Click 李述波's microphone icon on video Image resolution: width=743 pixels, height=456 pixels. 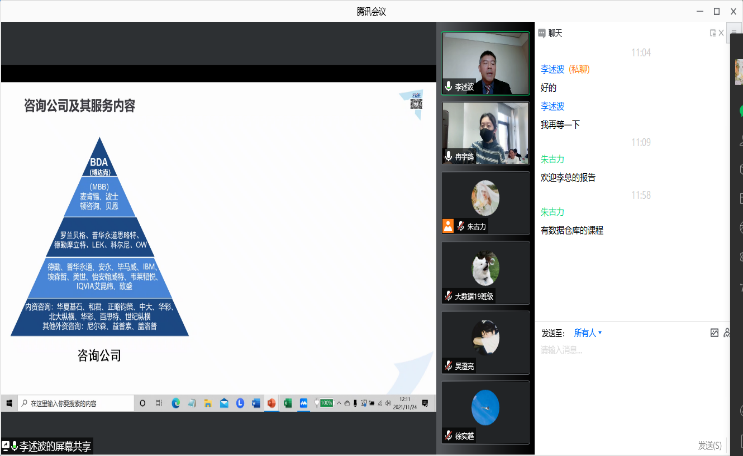(x=449, y=87)
